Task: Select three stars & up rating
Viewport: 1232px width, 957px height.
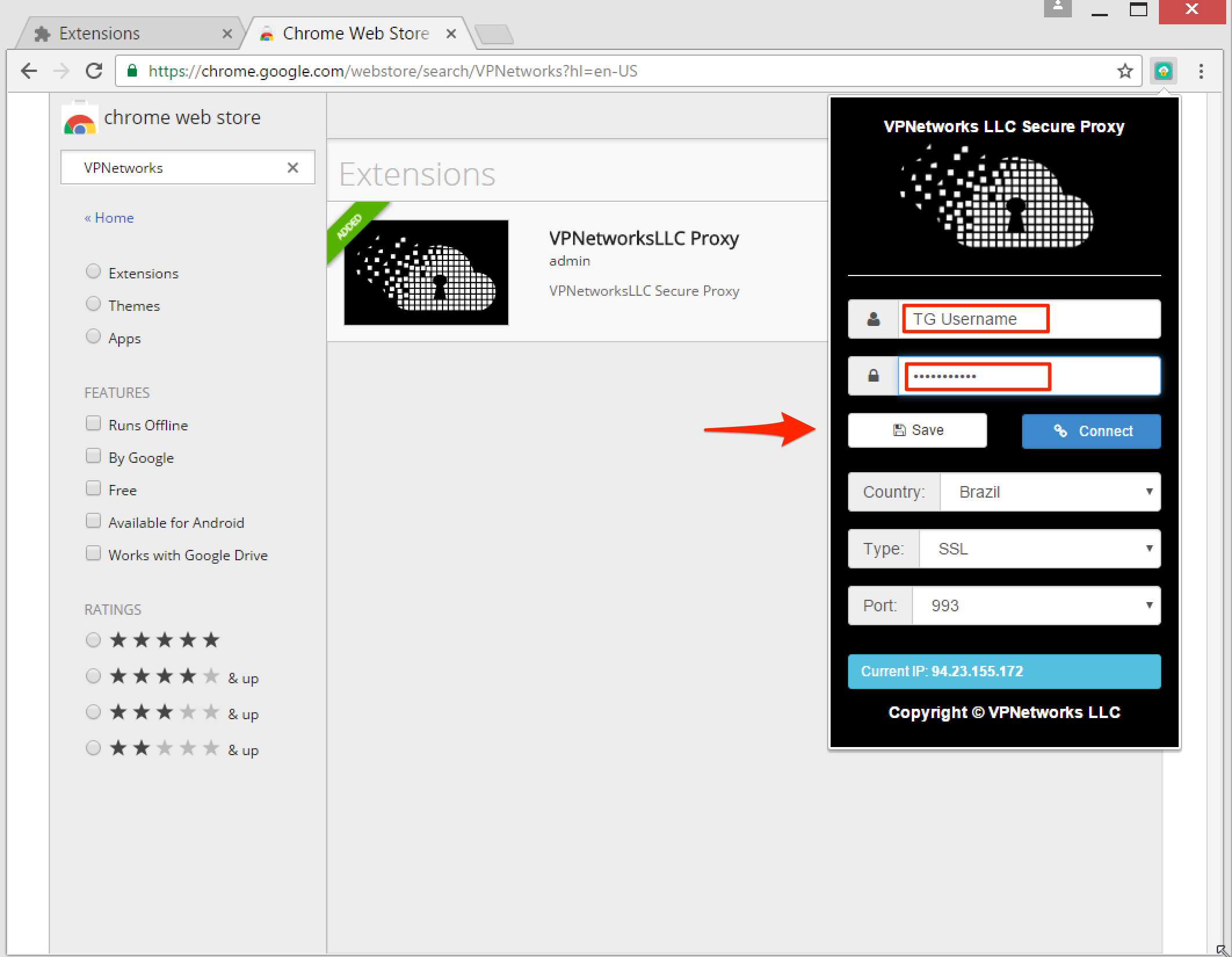Action: click(x=93, y=712)
